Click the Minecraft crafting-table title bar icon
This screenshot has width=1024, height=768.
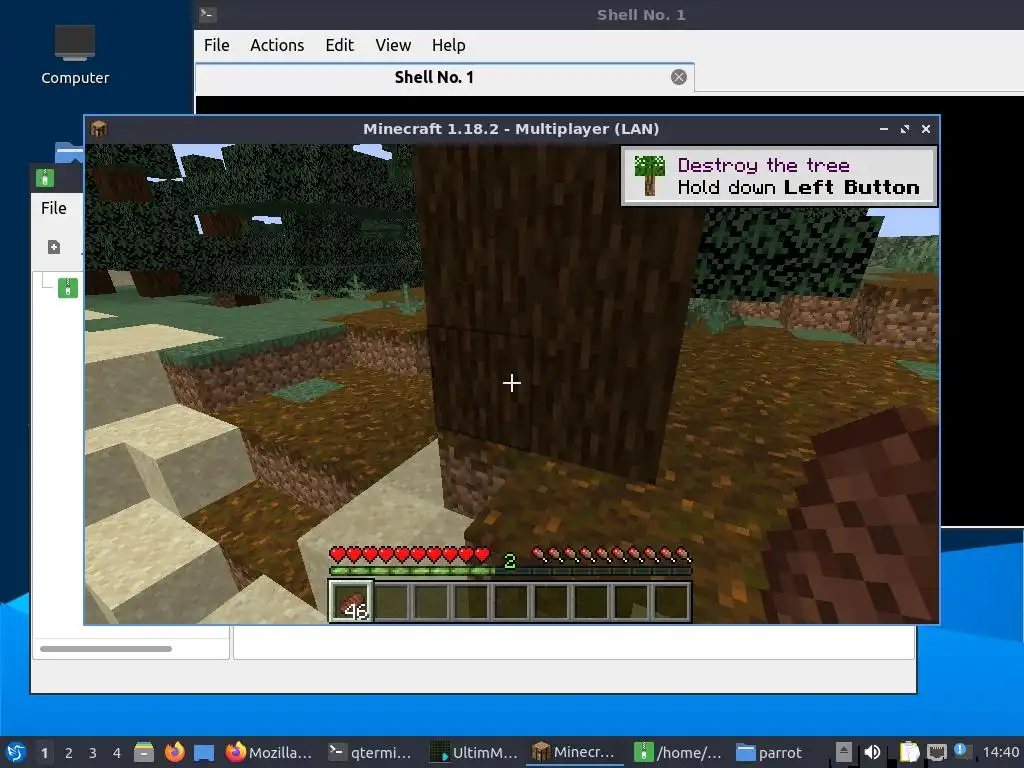tap(99, 129)
